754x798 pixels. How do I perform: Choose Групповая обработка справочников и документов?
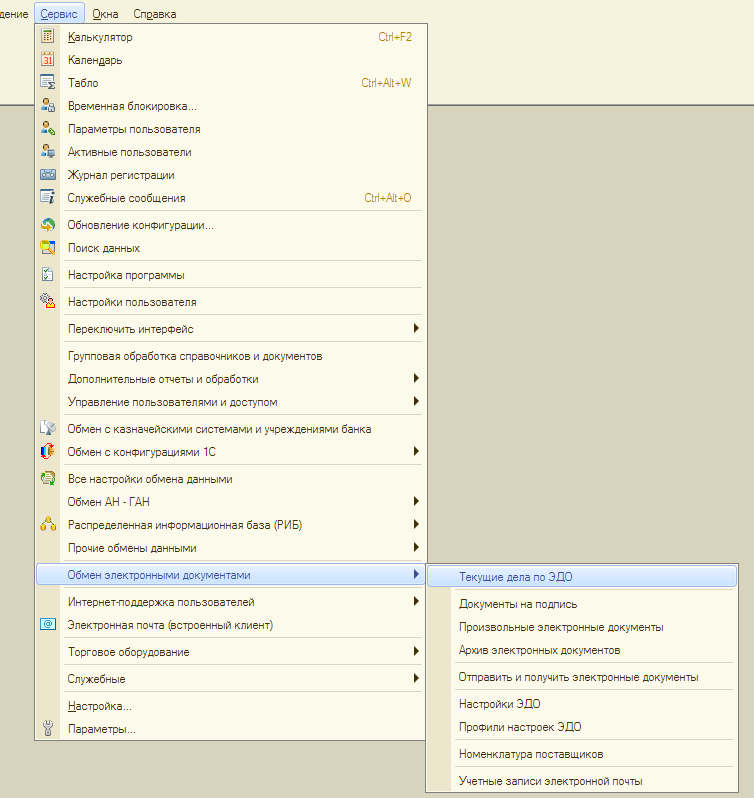[194, 356]
